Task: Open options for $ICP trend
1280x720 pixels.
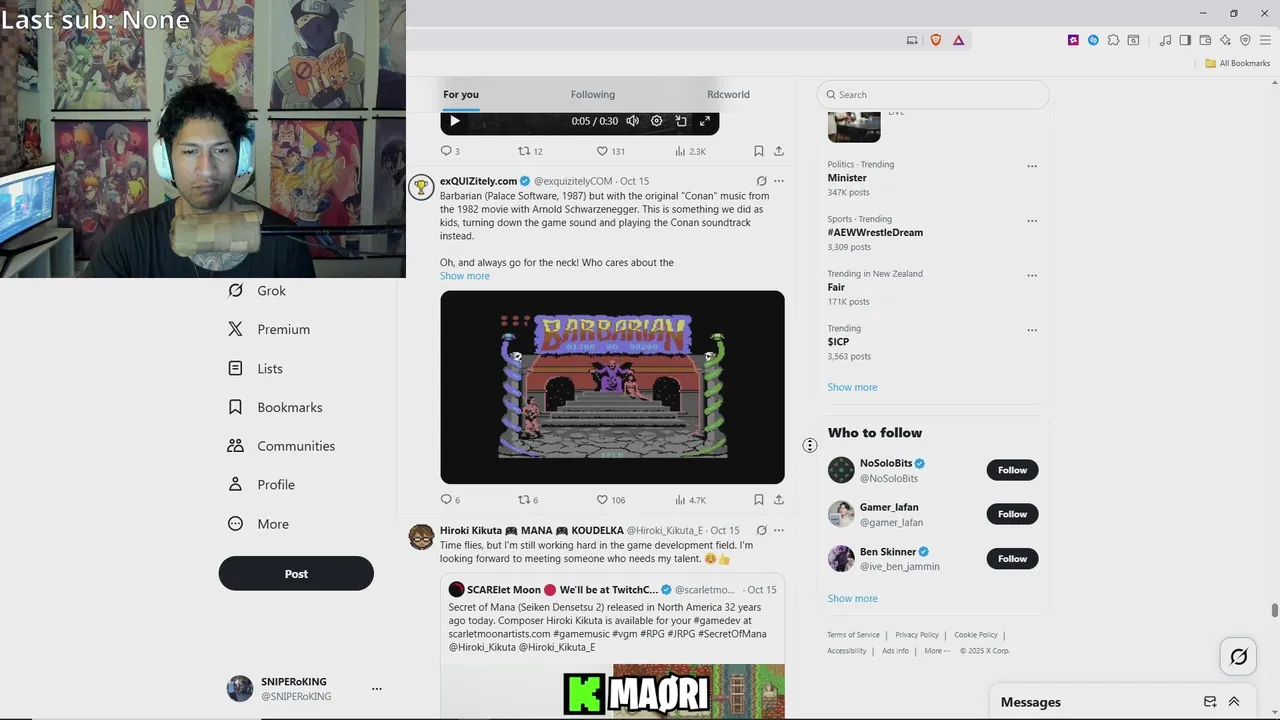Action: coord(1032,330)
